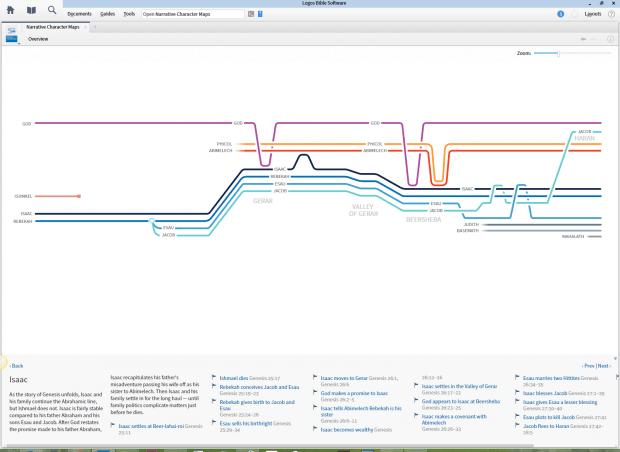Open the Guides menu
Viewport: 620px width, 452px height.
point(107,14)
